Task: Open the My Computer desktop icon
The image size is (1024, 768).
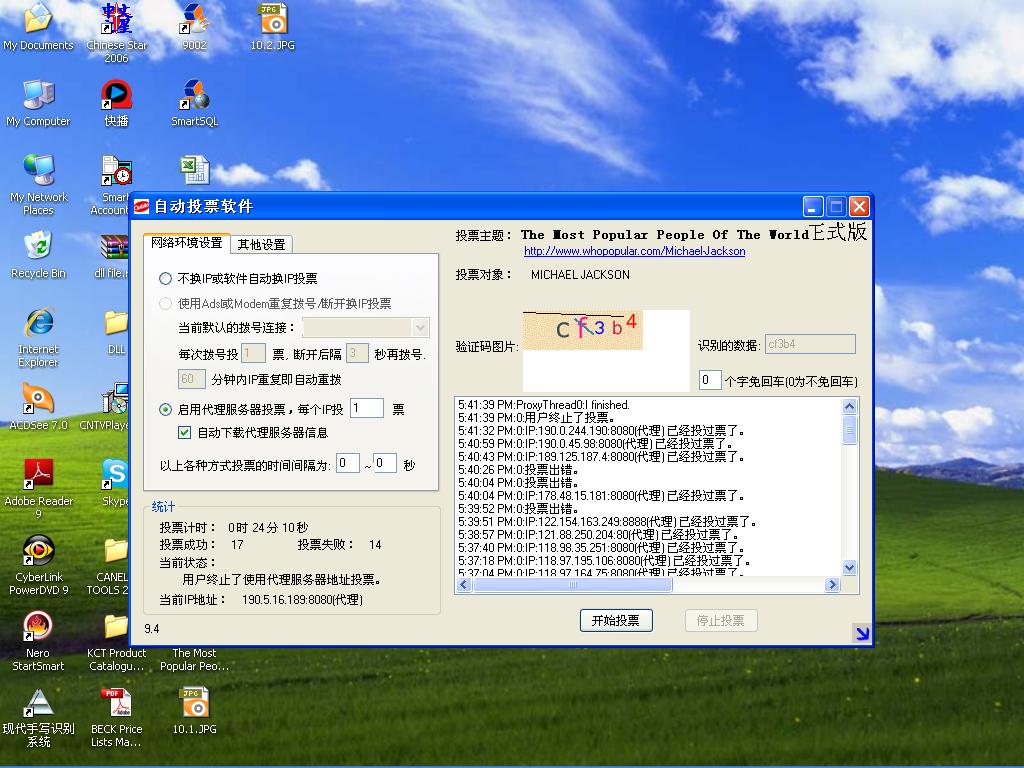Action: 38,97
